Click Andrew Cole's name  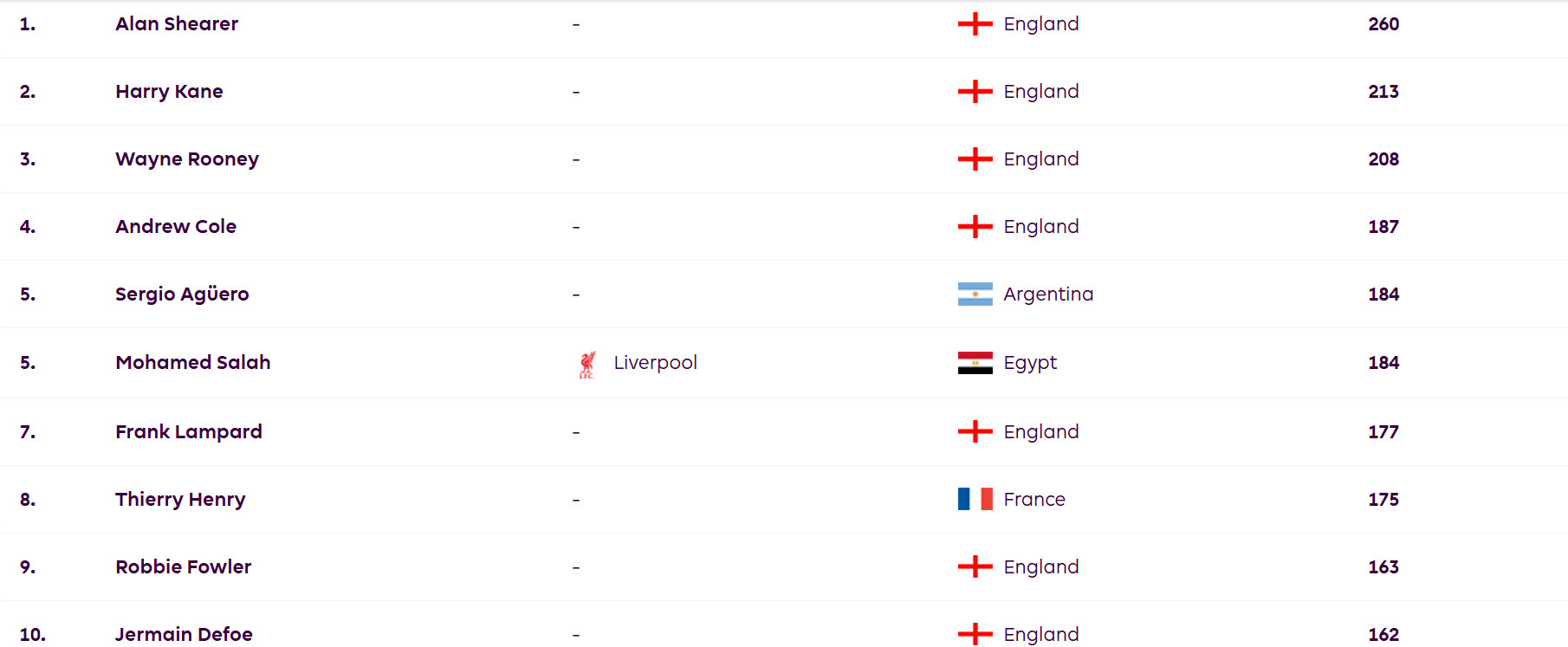(176, 227)
